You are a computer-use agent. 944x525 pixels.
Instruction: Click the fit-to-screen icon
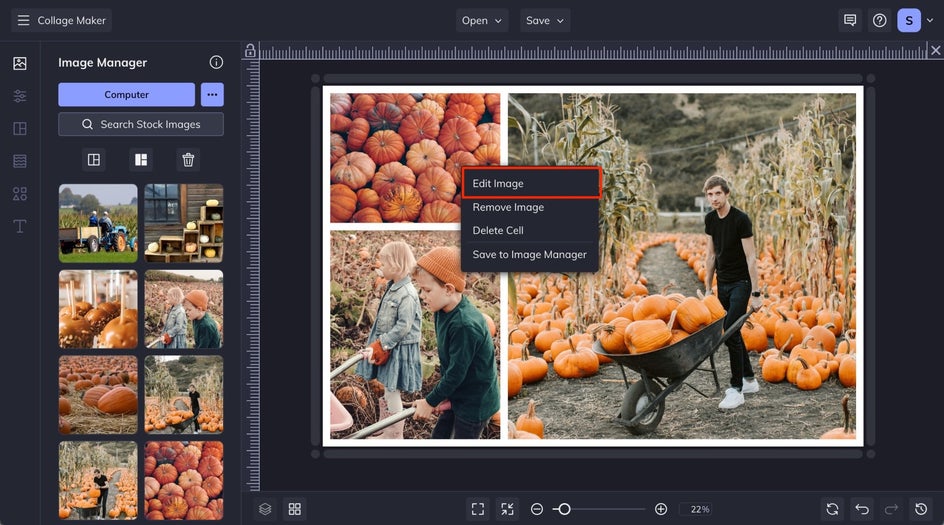tap(478, 509)
